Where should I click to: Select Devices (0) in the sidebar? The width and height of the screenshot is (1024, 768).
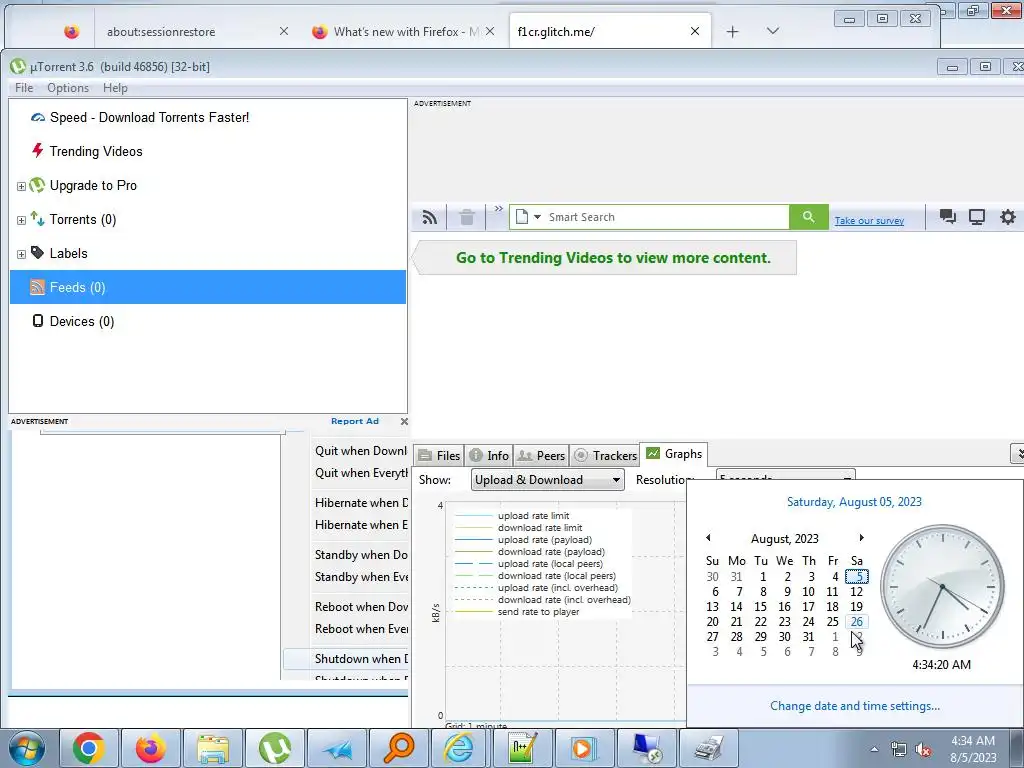coord(82,321)
